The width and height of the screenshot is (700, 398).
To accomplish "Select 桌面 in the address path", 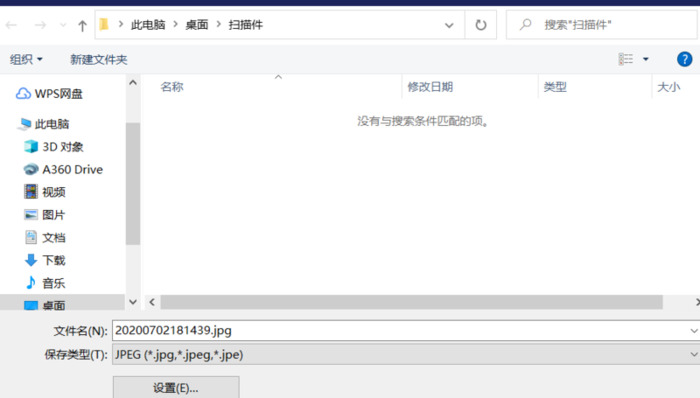I will 197,25.
